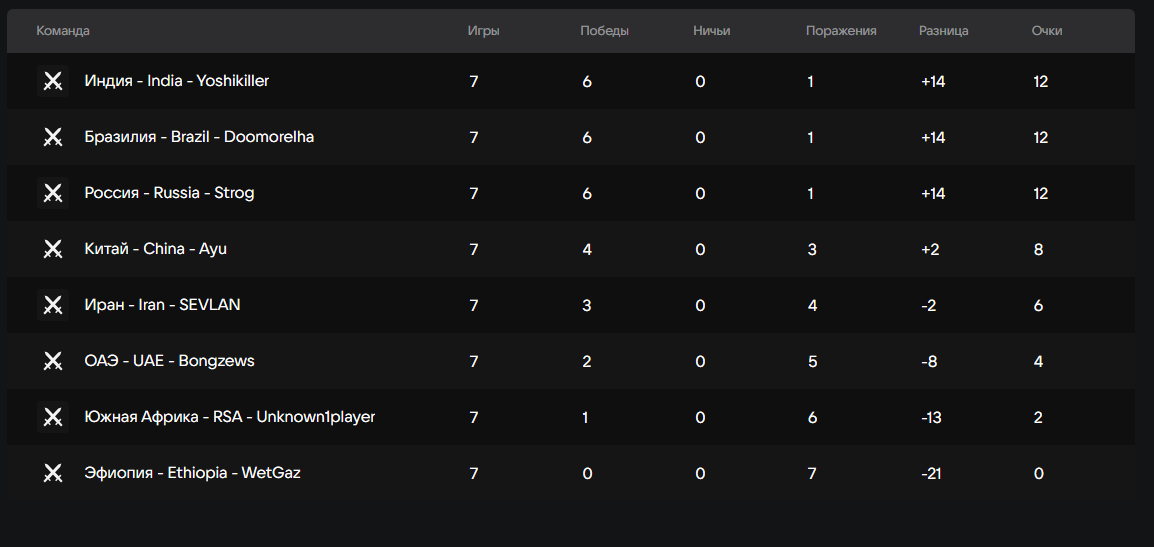Click the crossed swords icon for India team

click(52, 81)
